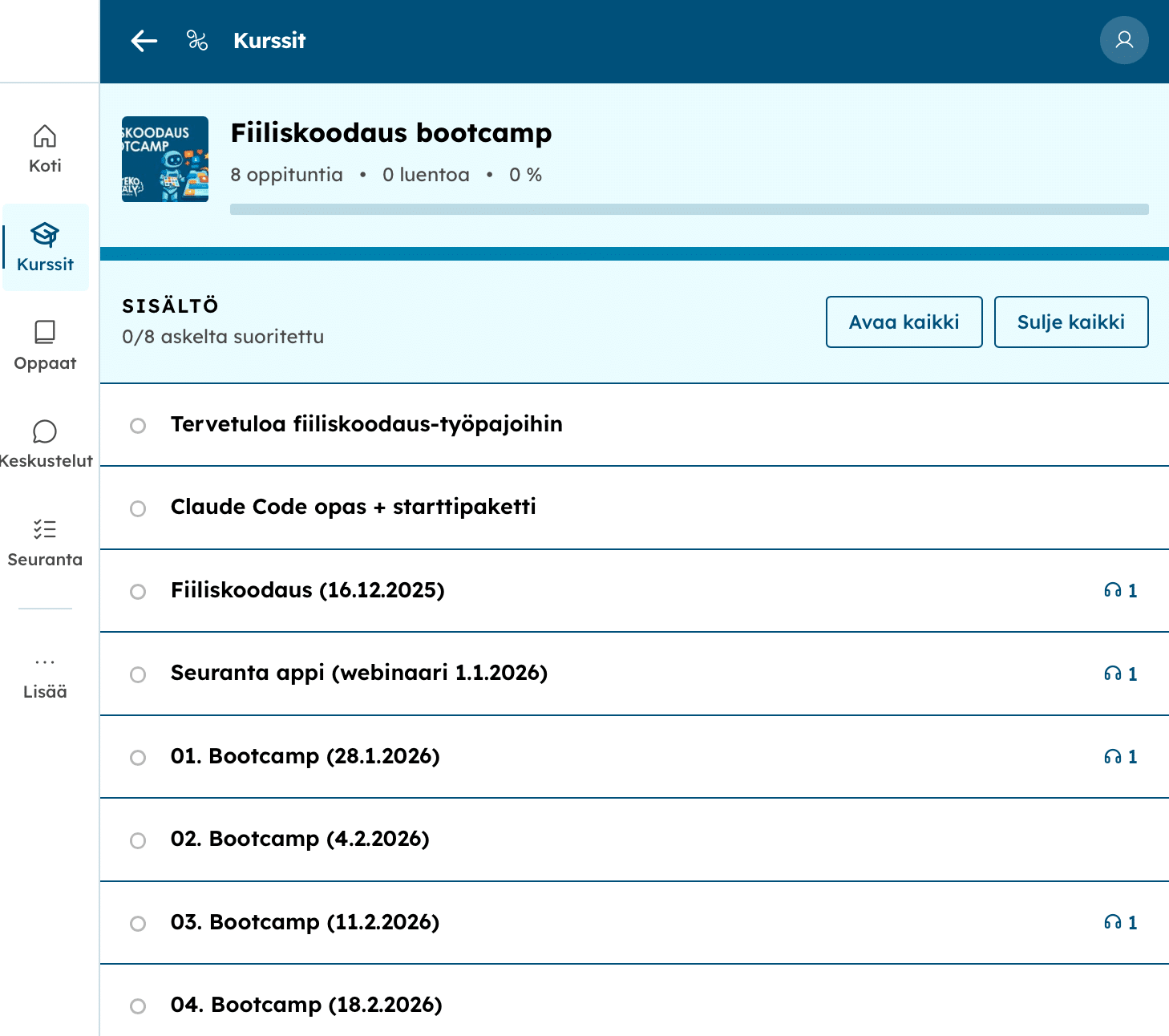Toggle completion circle for Claude Code opas
This screenshot has width=1169, height=1036.
pos(138,509)
